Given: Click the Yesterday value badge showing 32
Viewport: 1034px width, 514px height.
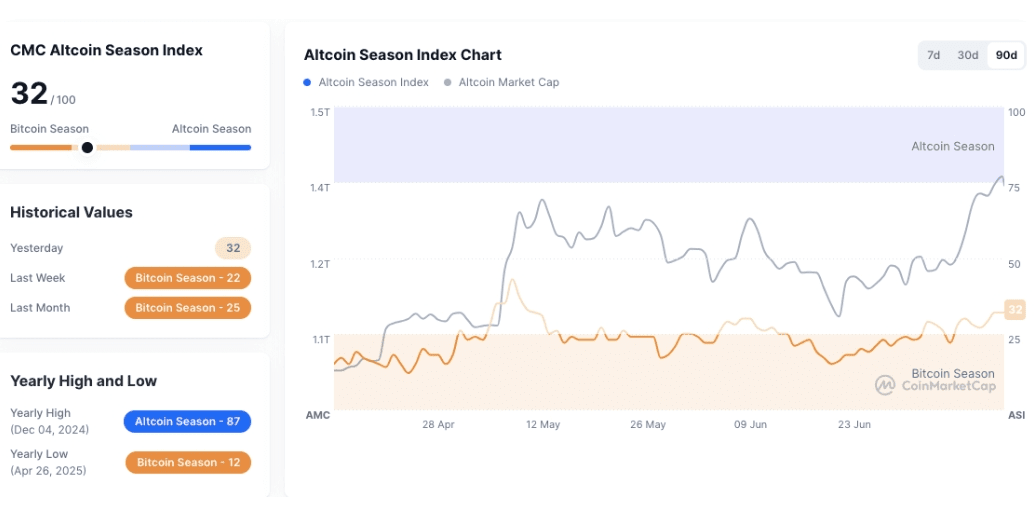Looking at the screenshot, I should [x=233, y=248].
